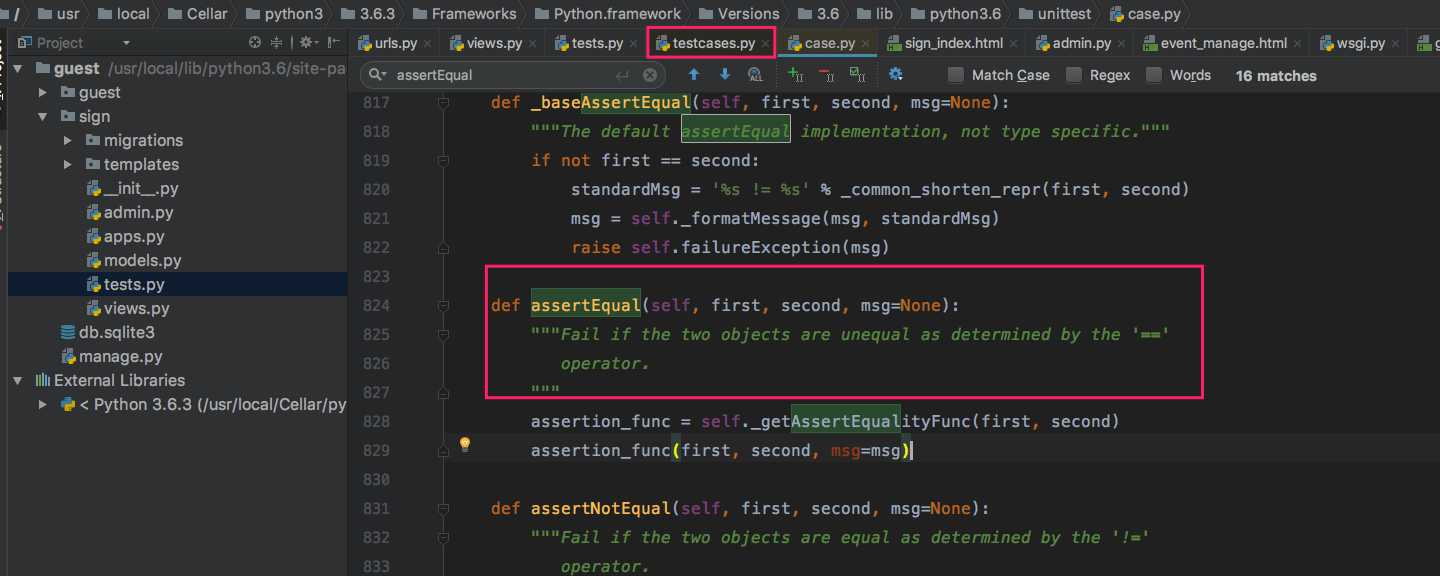Viewport: 1440px width, 576px height.
Task: Clear the assertEqual search text
Action: [x=650, y=75]
